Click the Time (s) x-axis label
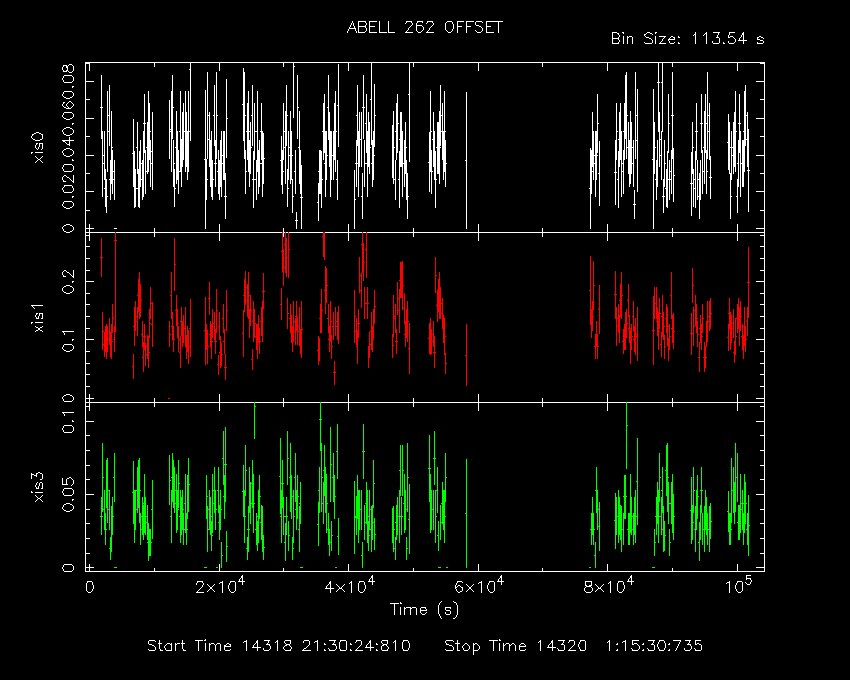This screenshot has height=680, width=850. [x=424, y=610]
